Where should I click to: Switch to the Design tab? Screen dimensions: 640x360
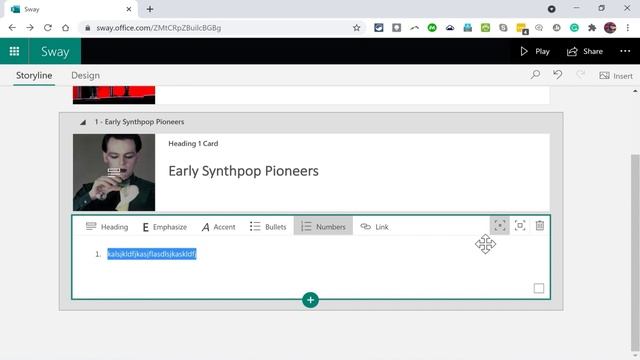tap(85, 76)
